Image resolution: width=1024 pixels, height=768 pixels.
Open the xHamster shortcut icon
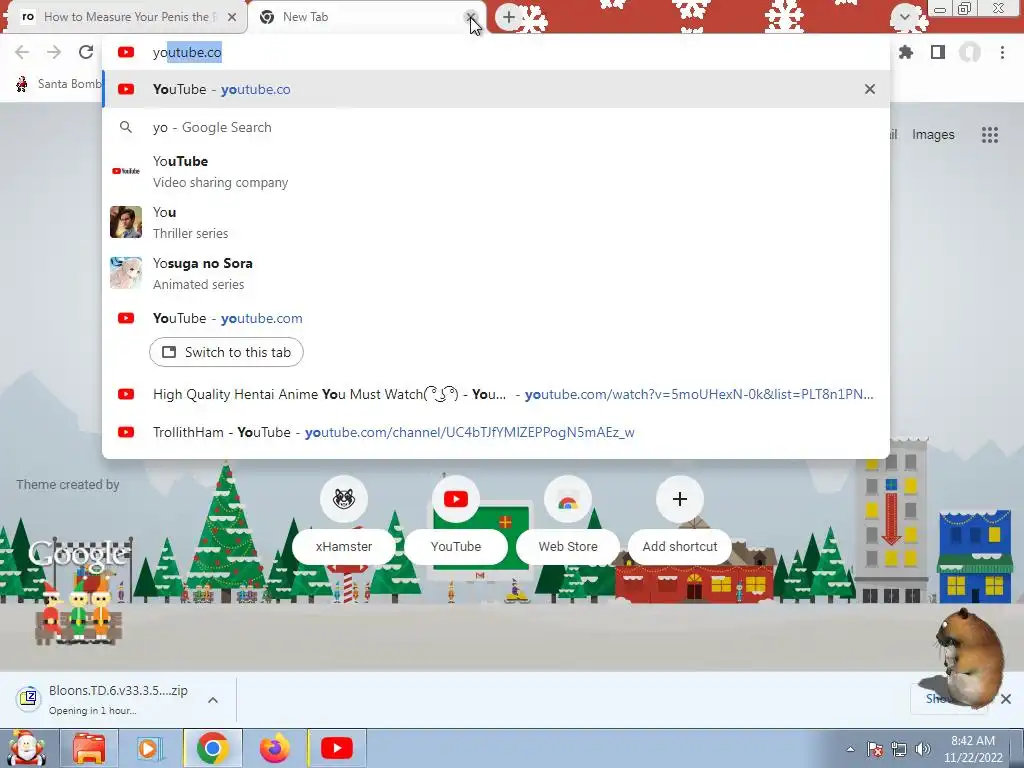point(344,499)
